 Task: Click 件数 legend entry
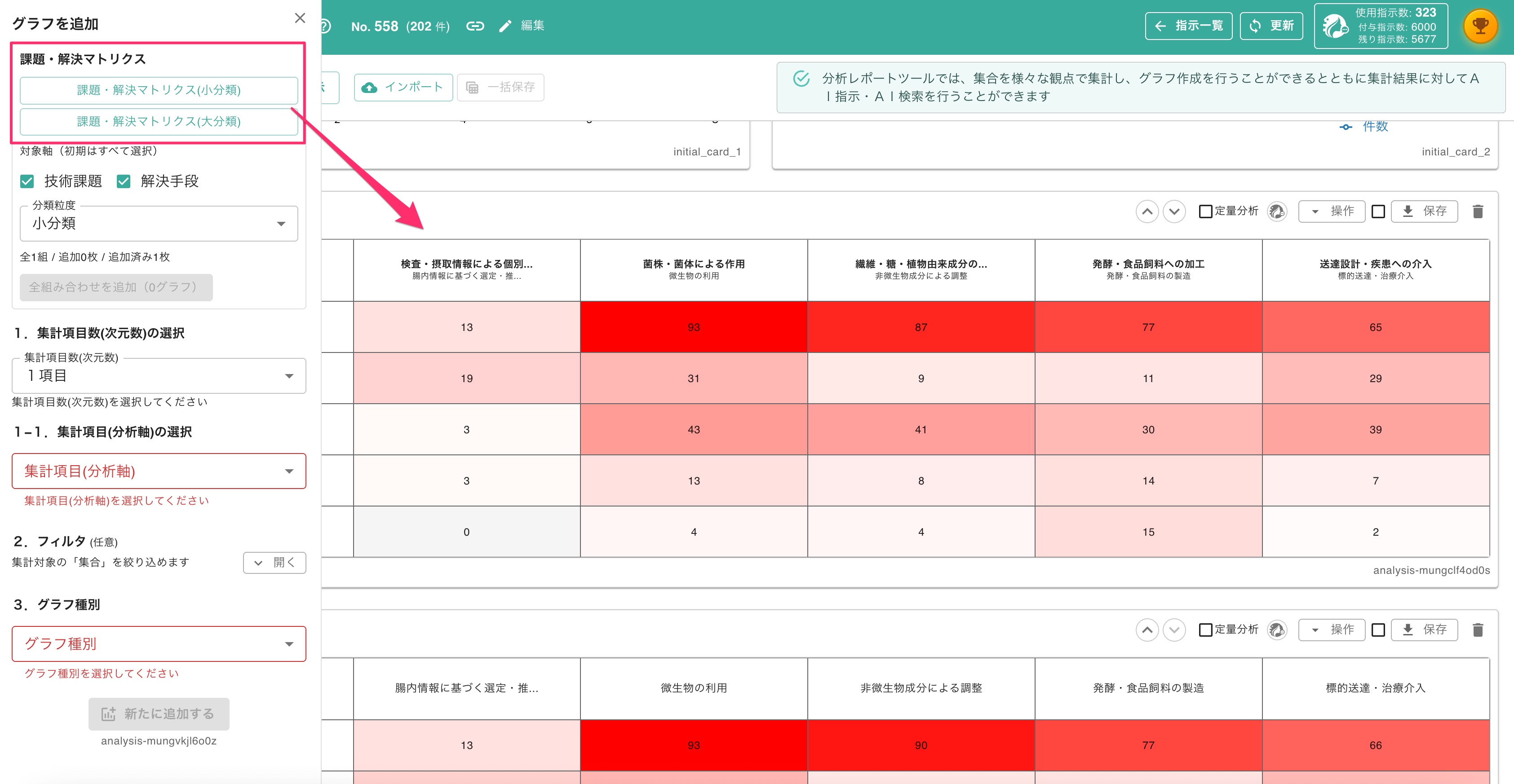[1363, 126]
